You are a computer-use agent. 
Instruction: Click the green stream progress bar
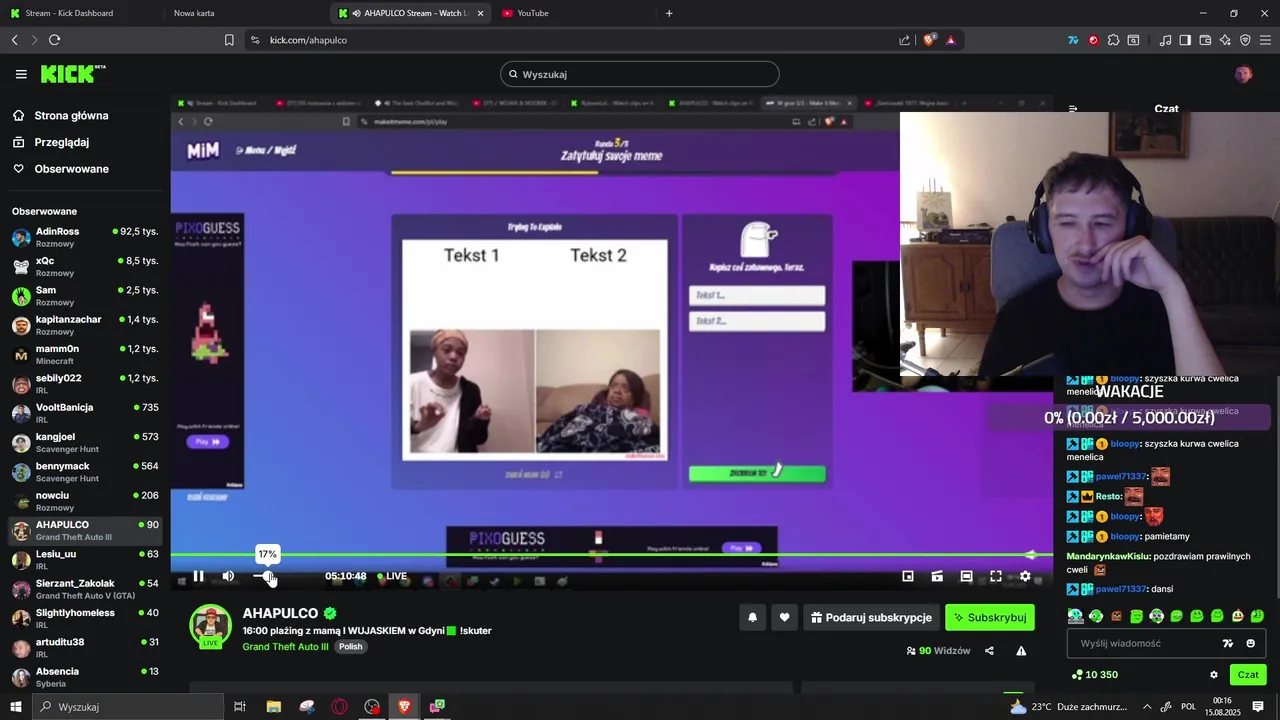610,555
